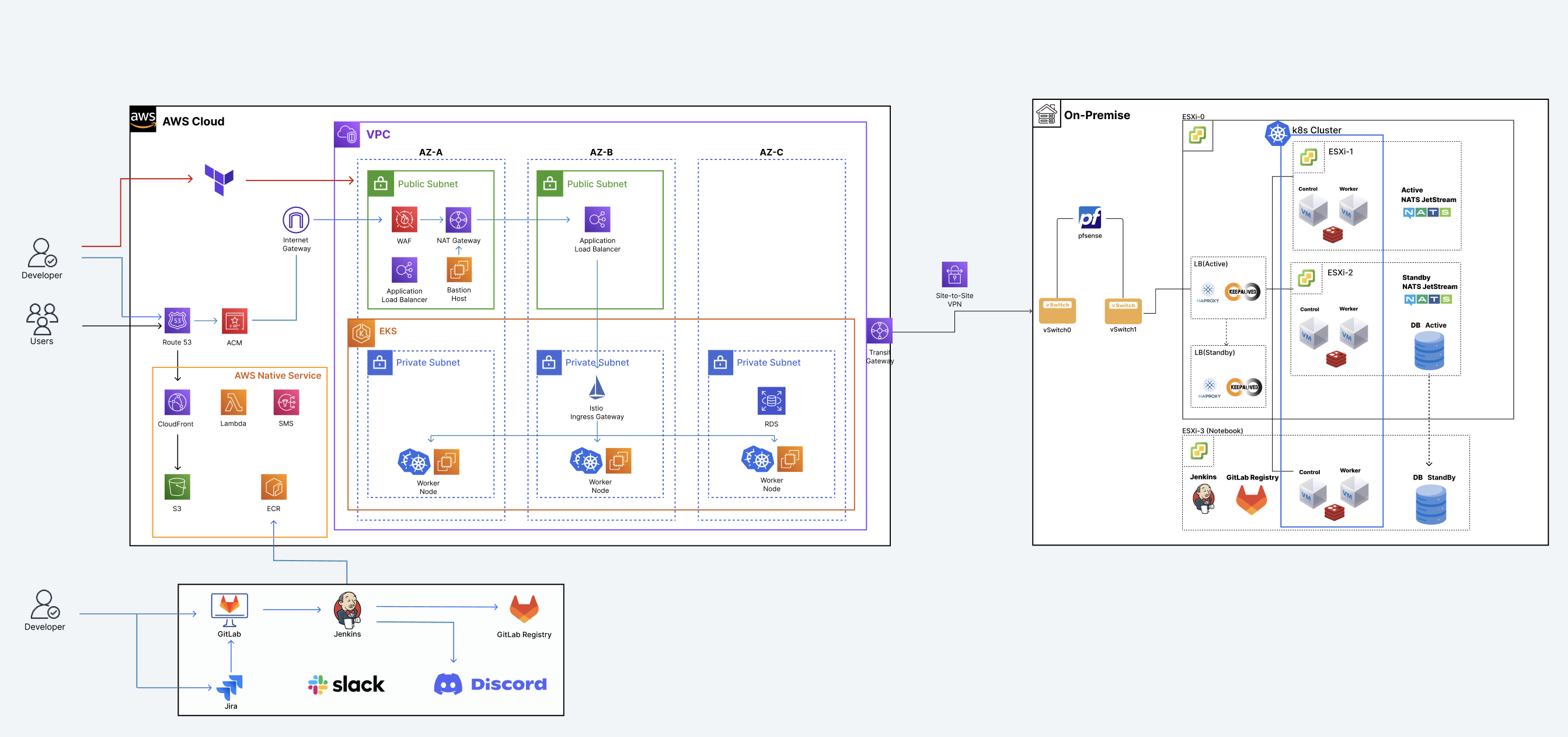Click the bottom Developer user icon
Screen dimensions: 1568x737
point(44,604)
